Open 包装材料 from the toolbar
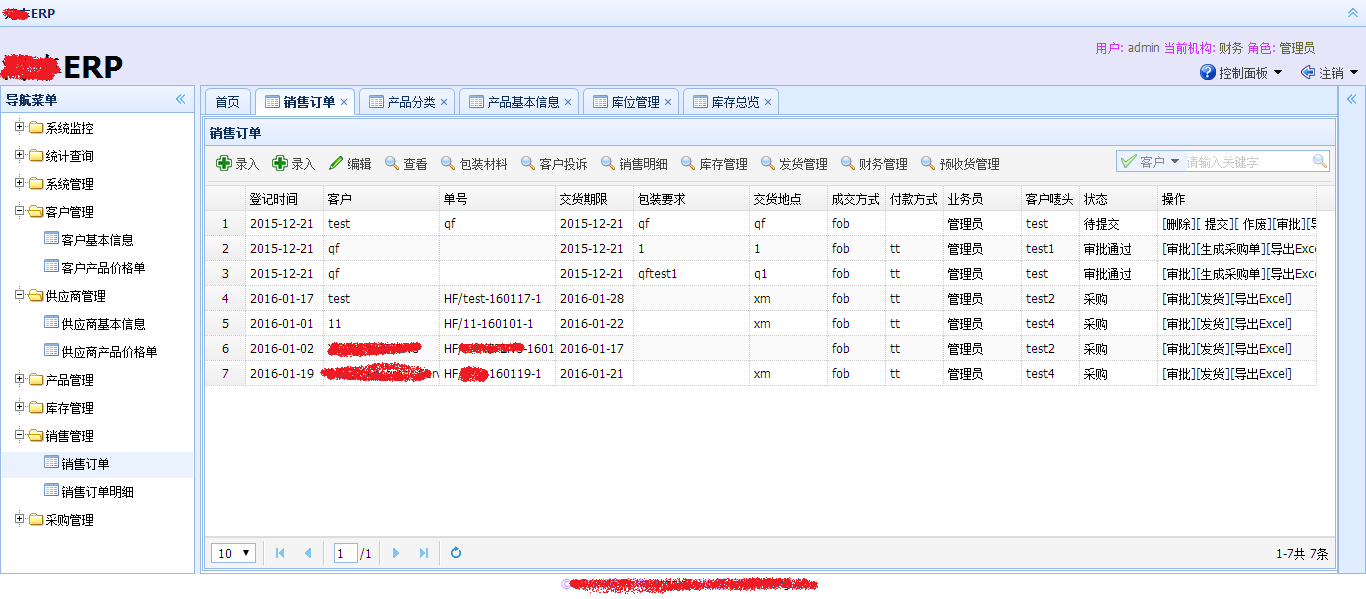The width and height of the screenshot is (1366, 599). point(474,164)
